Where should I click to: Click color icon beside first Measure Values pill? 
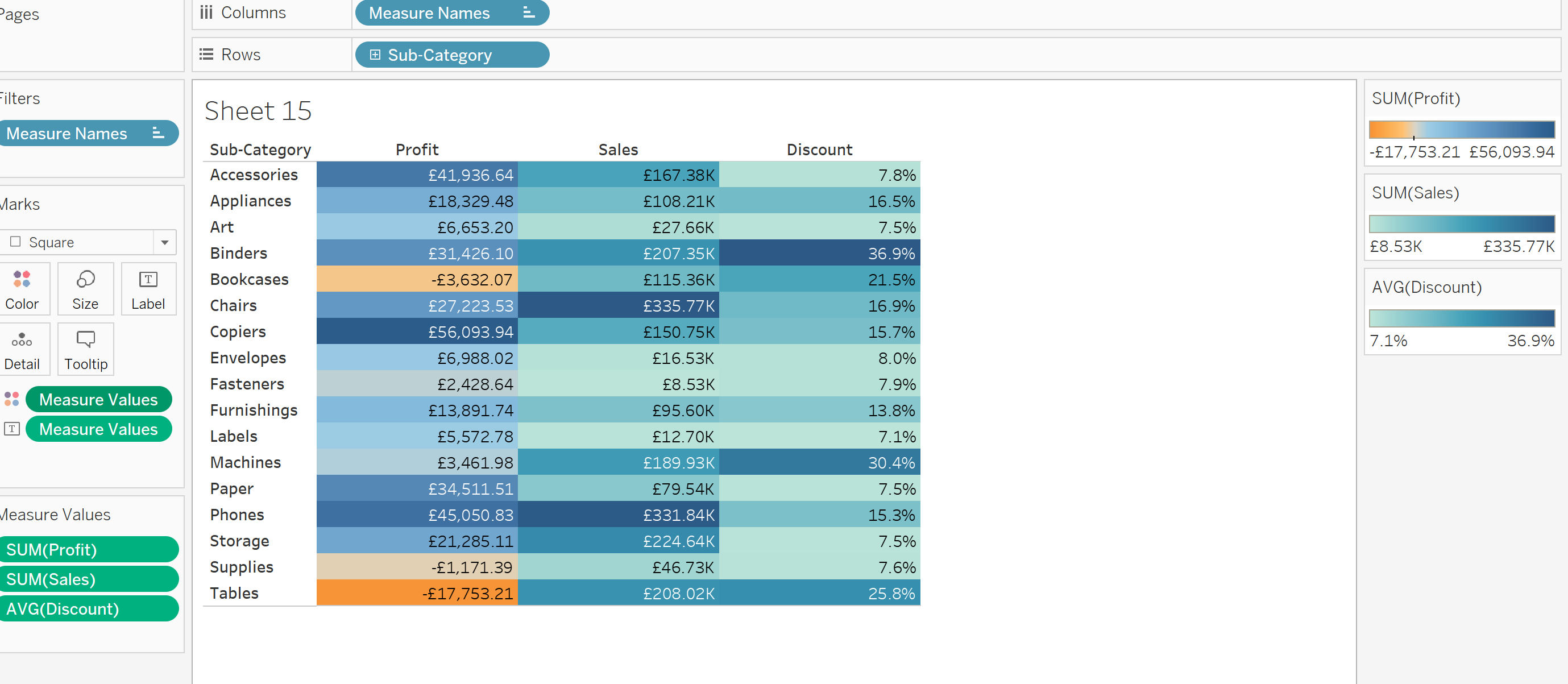[x=11, y=399]
